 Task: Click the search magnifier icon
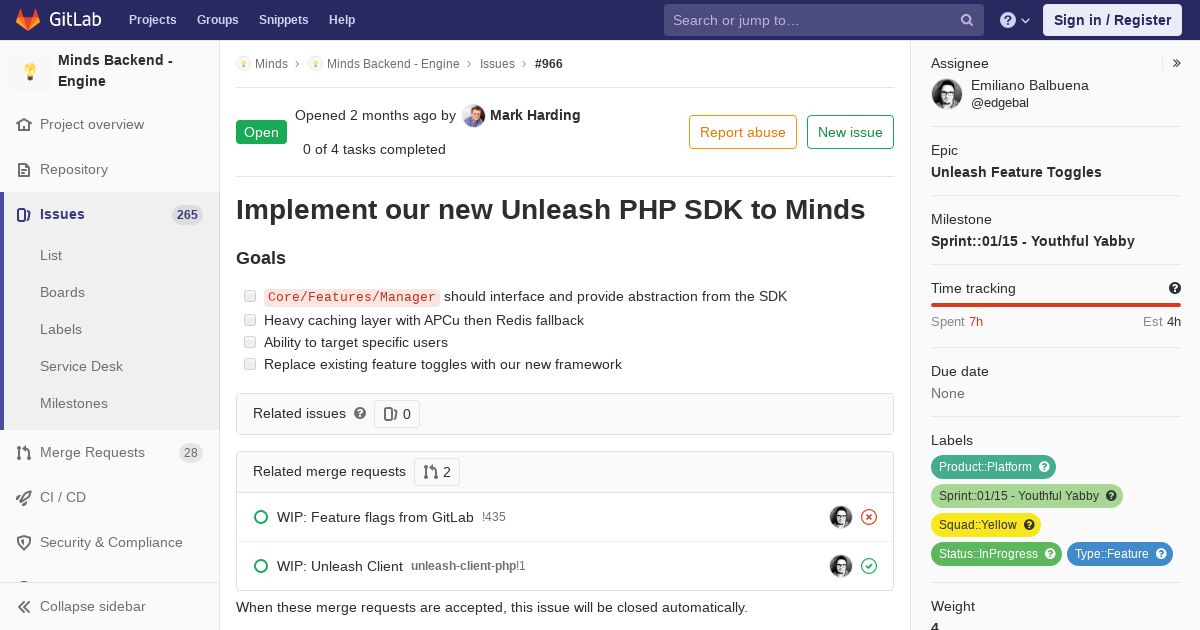point(967,20)
